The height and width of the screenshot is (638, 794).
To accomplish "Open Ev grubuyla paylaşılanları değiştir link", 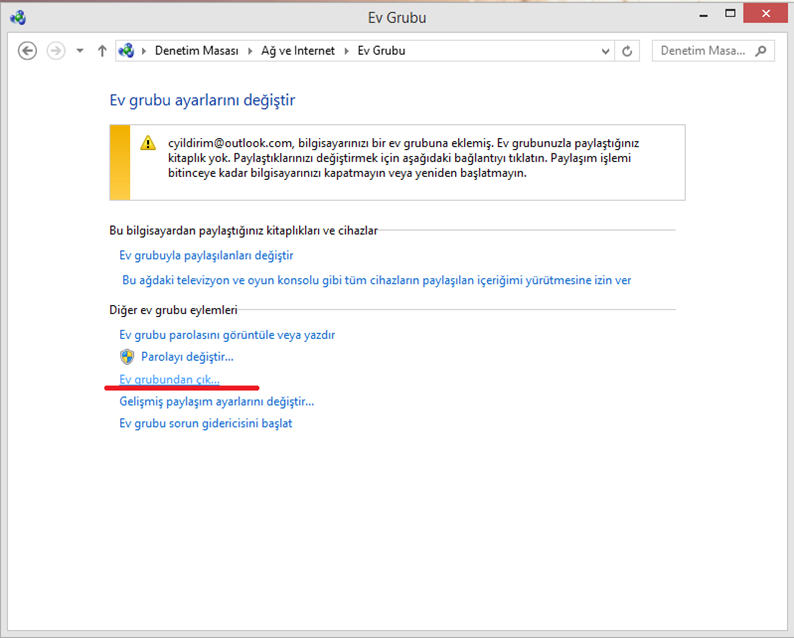I will (206, 255).
